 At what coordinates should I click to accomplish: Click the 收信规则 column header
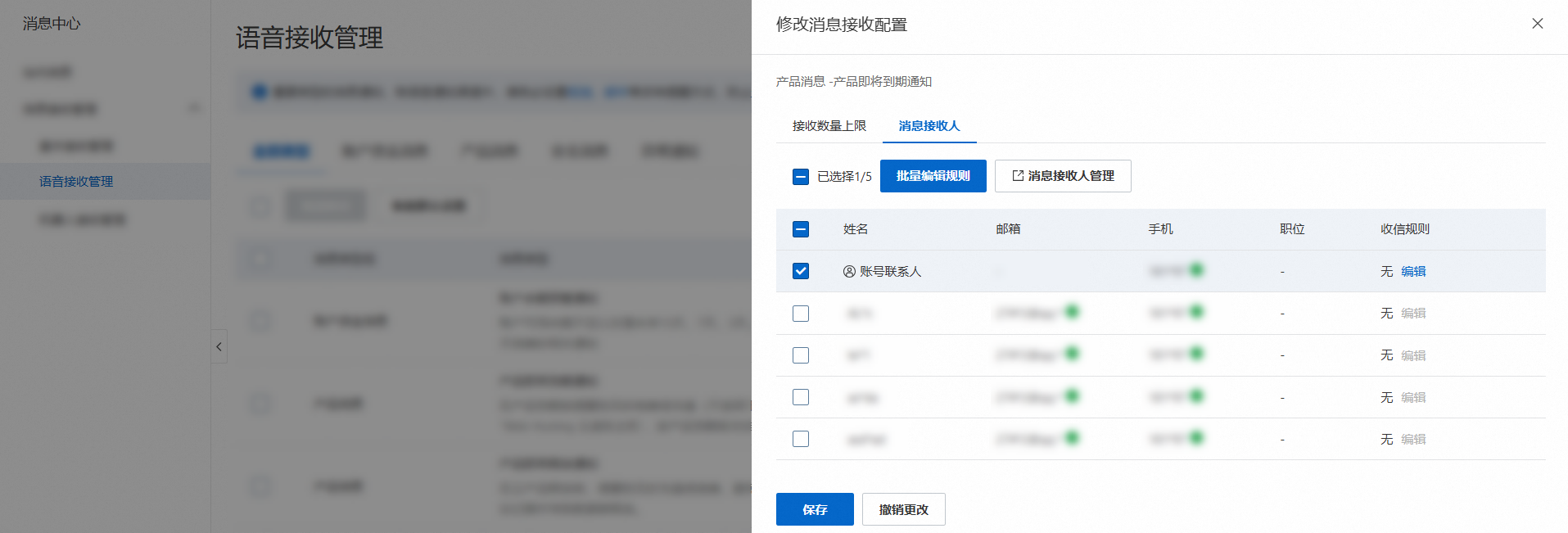tap(1405, 229)
